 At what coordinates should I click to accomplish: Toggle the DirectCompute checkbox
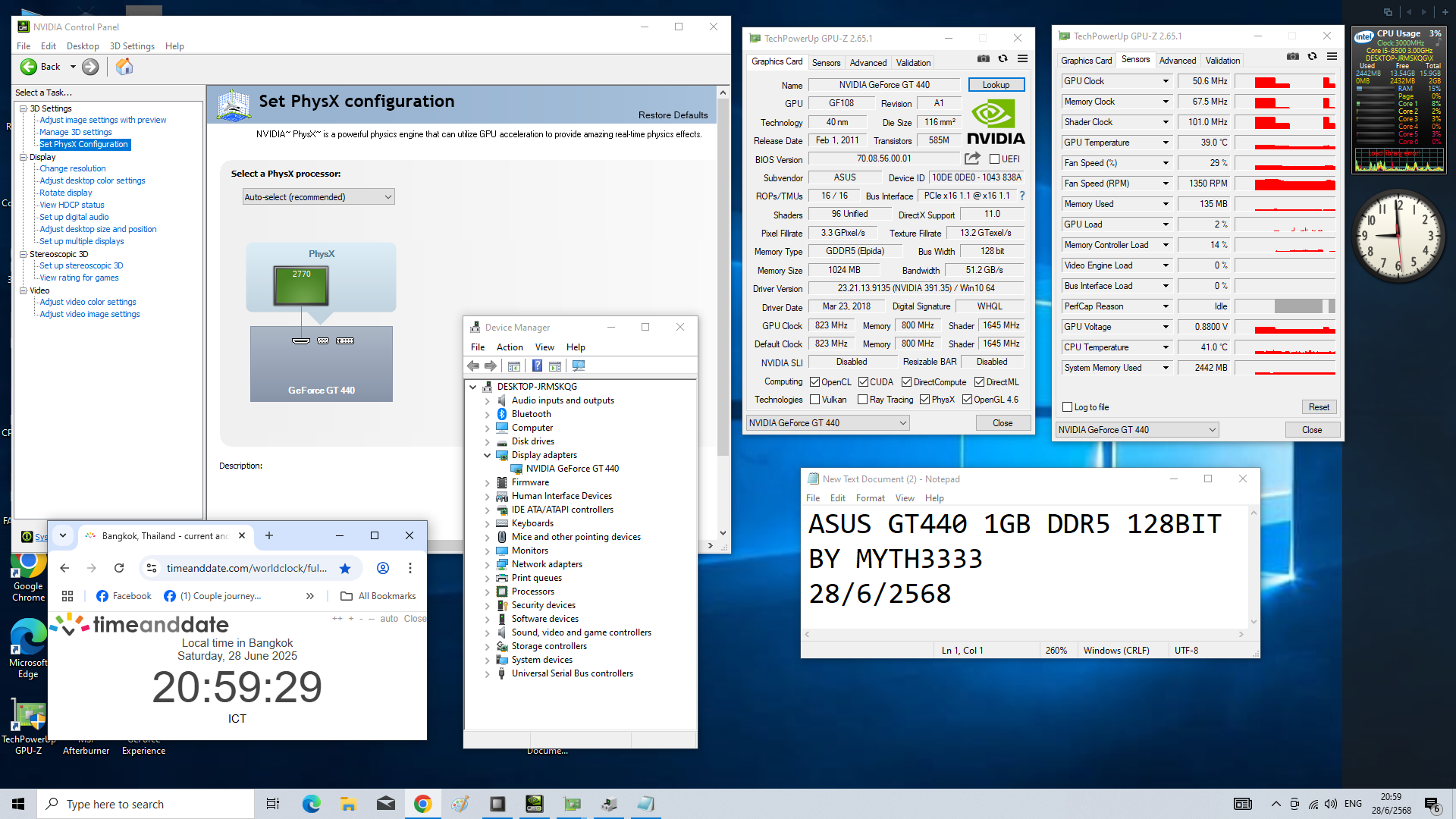(906, 382)
